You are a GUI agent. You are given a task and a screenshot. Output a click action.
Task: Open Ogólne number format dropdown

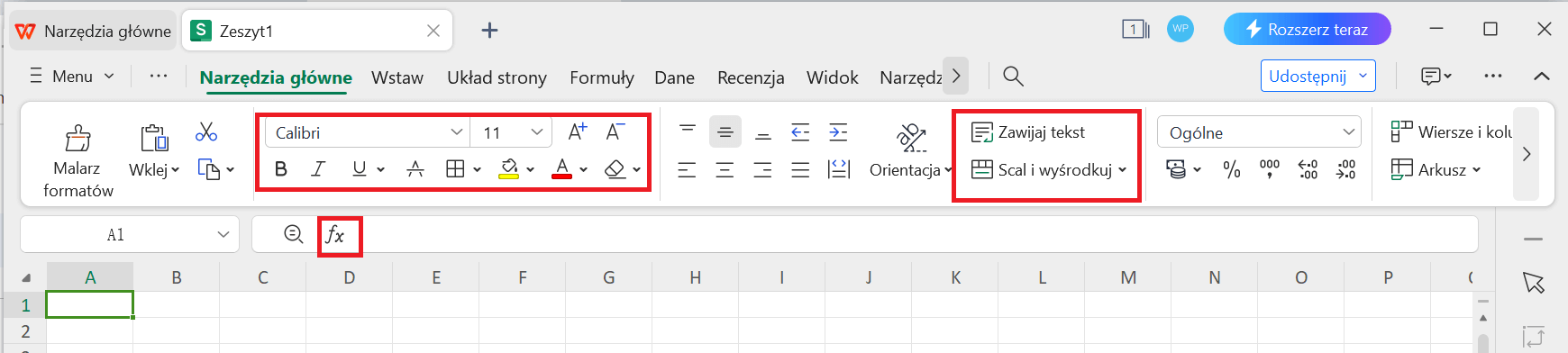pyautogui.click(x=1259, y=132)
